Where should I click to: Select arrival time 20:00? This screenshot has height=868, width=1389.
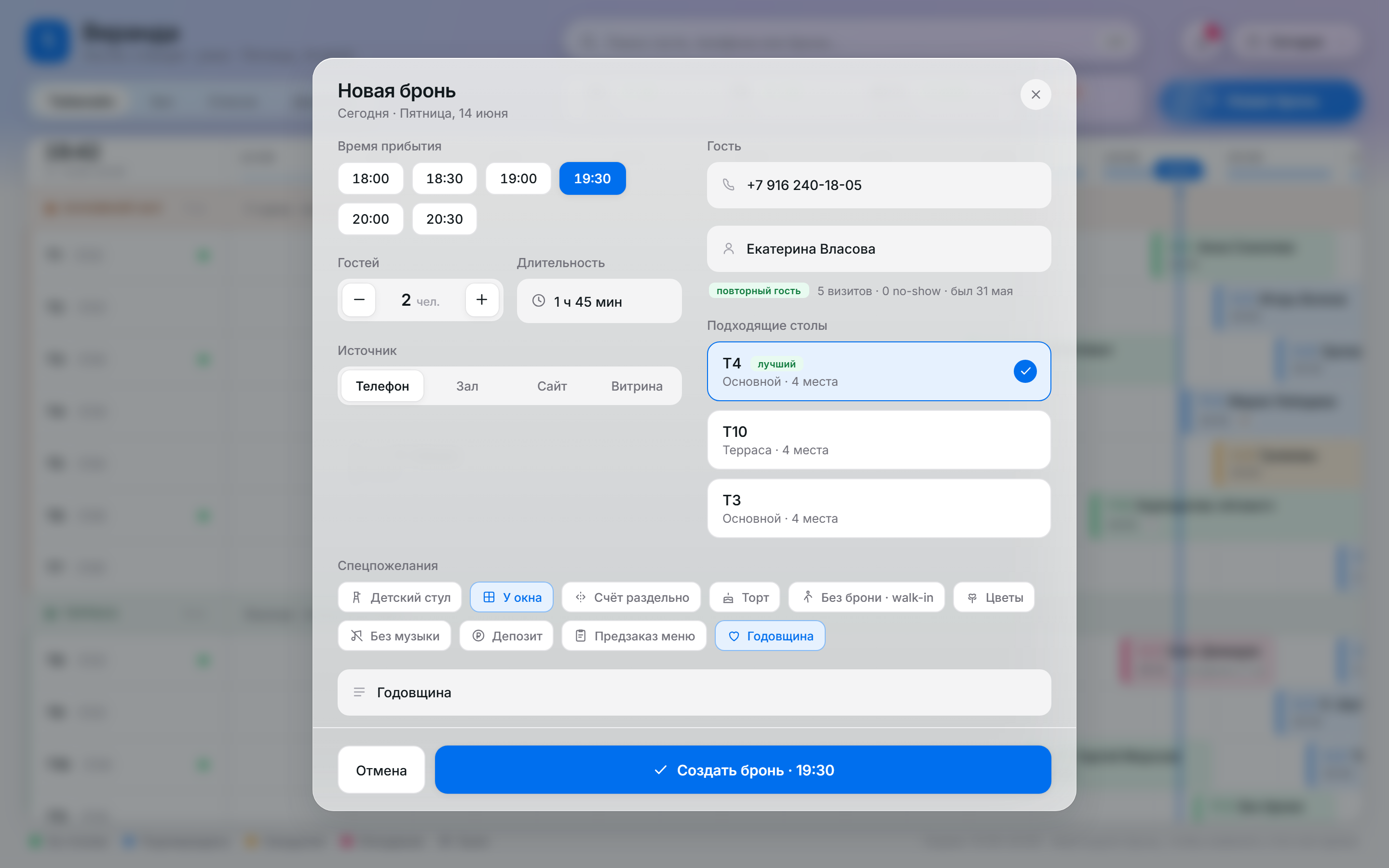pos(370,219)
